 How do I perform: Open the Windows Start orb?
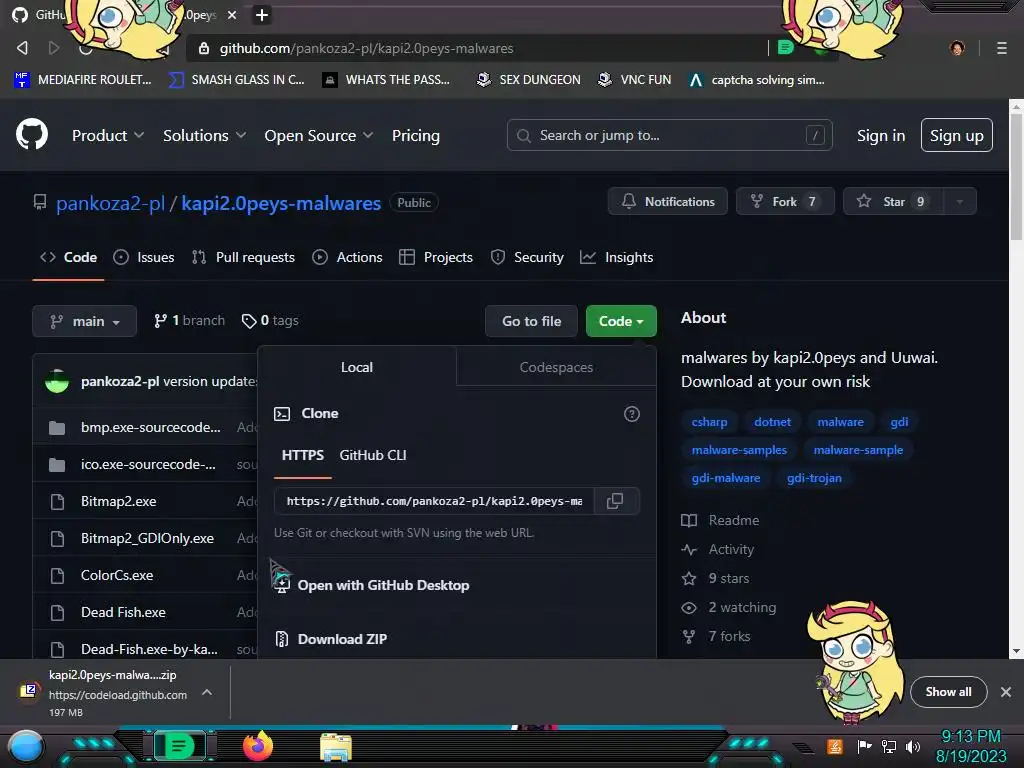[x=26, y=746]
